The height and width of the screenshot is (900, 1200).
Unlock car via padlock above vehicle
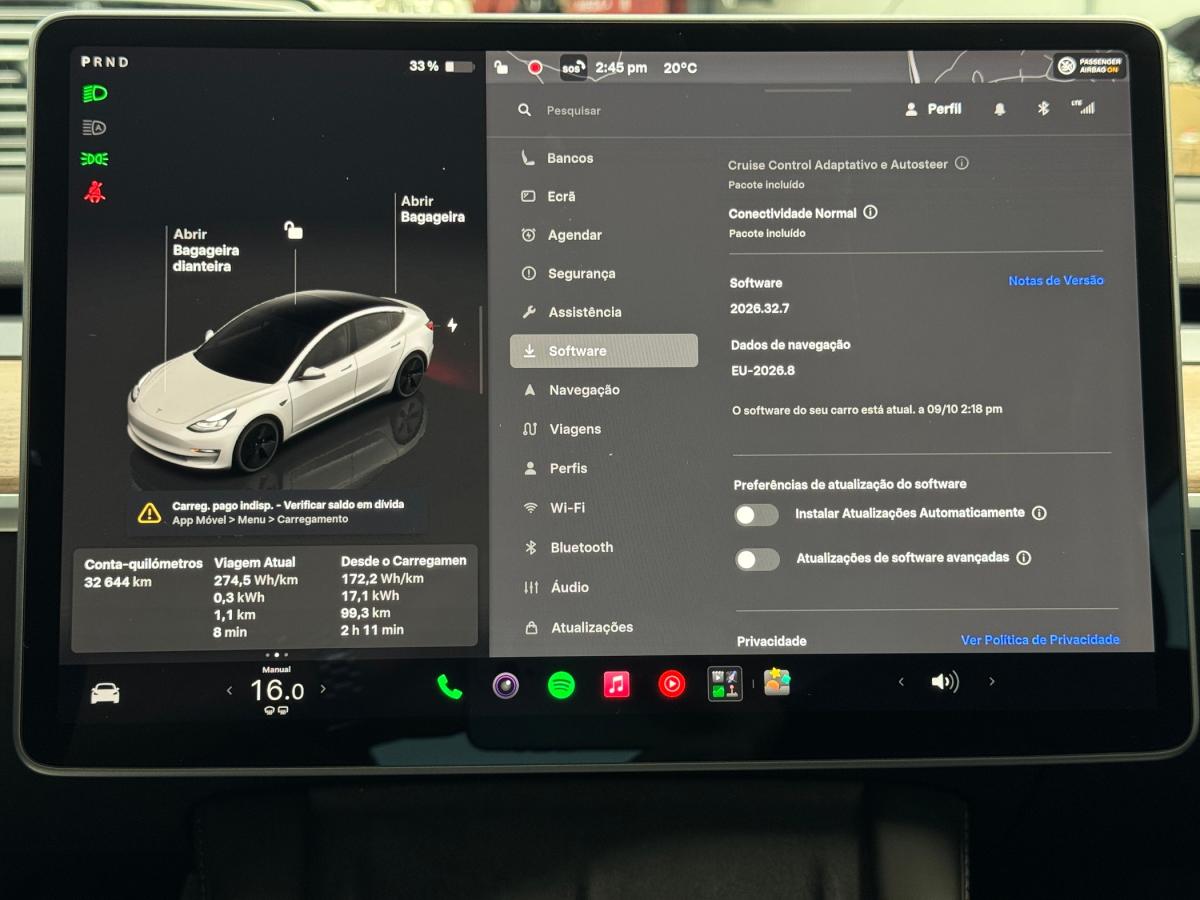pyautogui.click(x=293, y=230)
